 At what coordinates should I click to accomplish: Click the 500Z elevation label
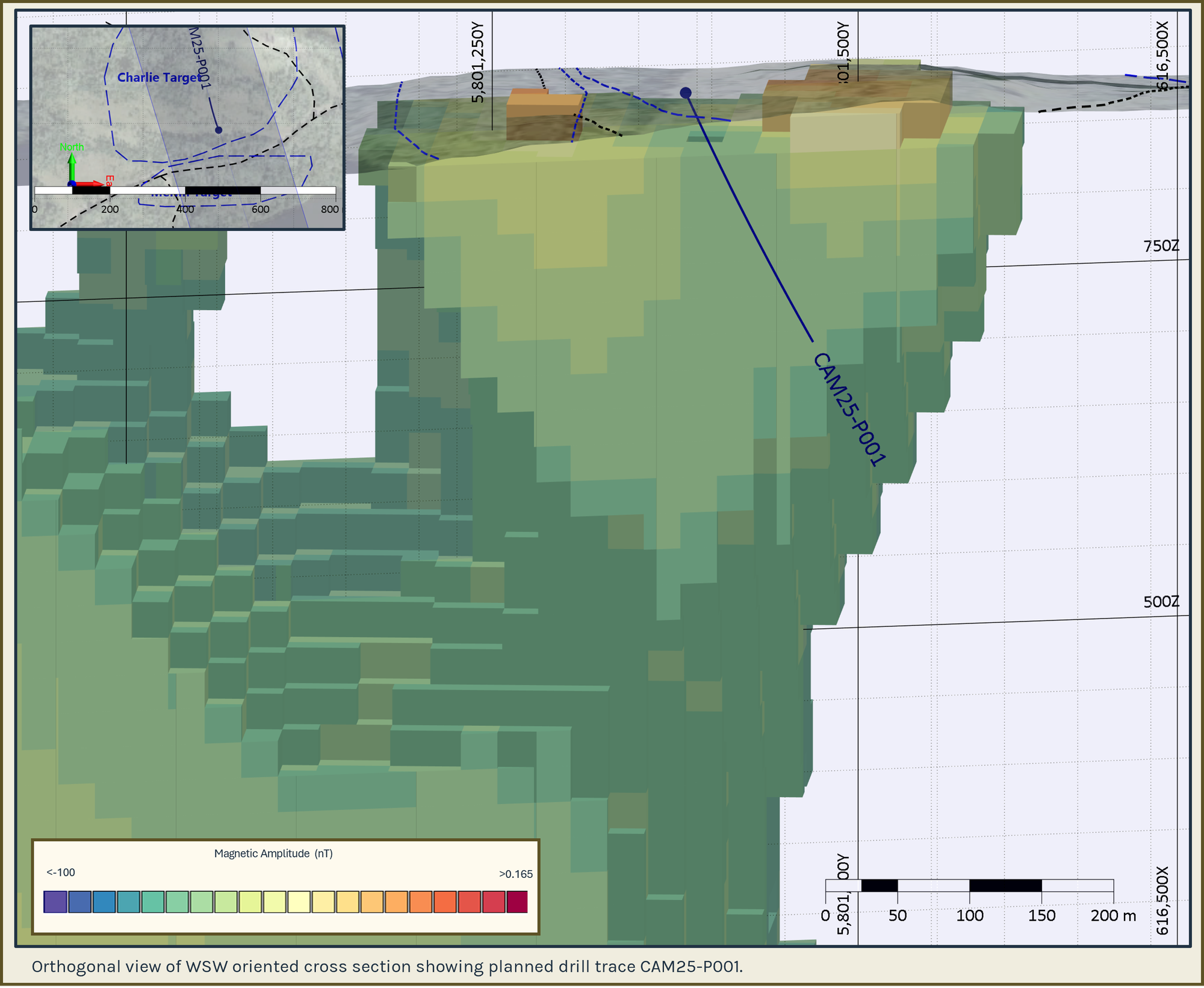coord(1161,602)
